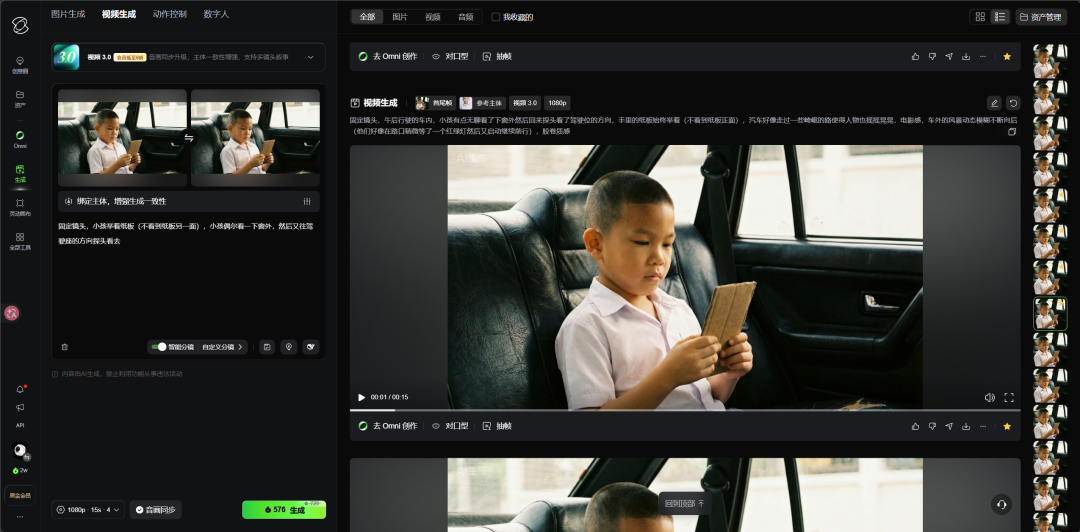Open 资产管理 asset management
This screenshot has width=1080, height=532.
pos(1041,17)
